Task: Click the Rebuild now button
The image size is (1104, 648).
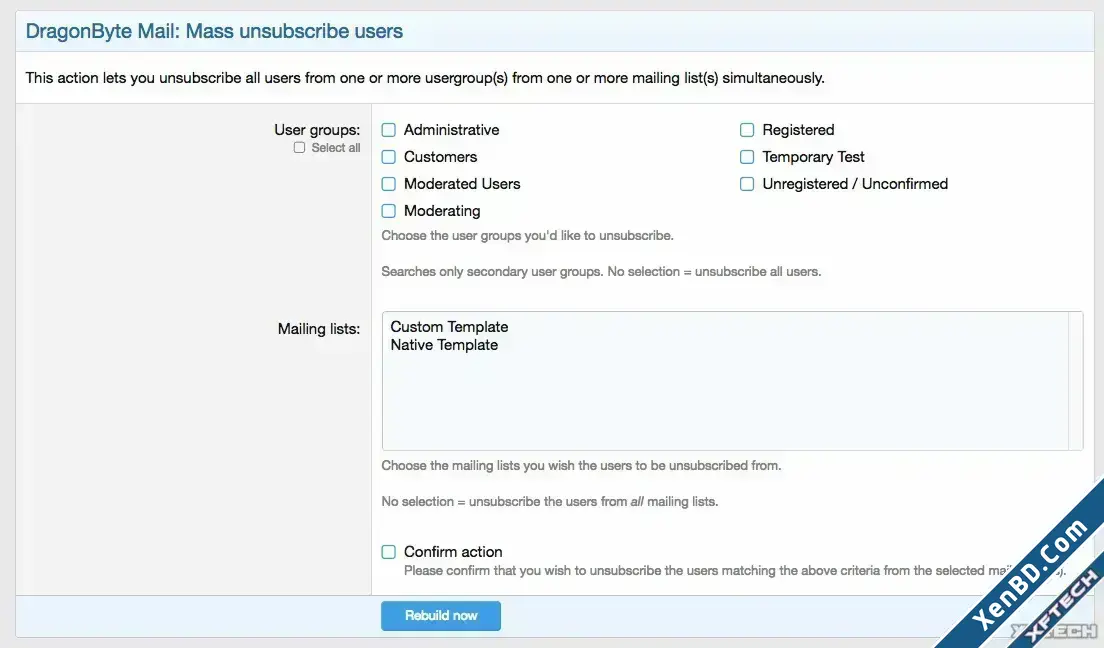Action: click(441, 616)
